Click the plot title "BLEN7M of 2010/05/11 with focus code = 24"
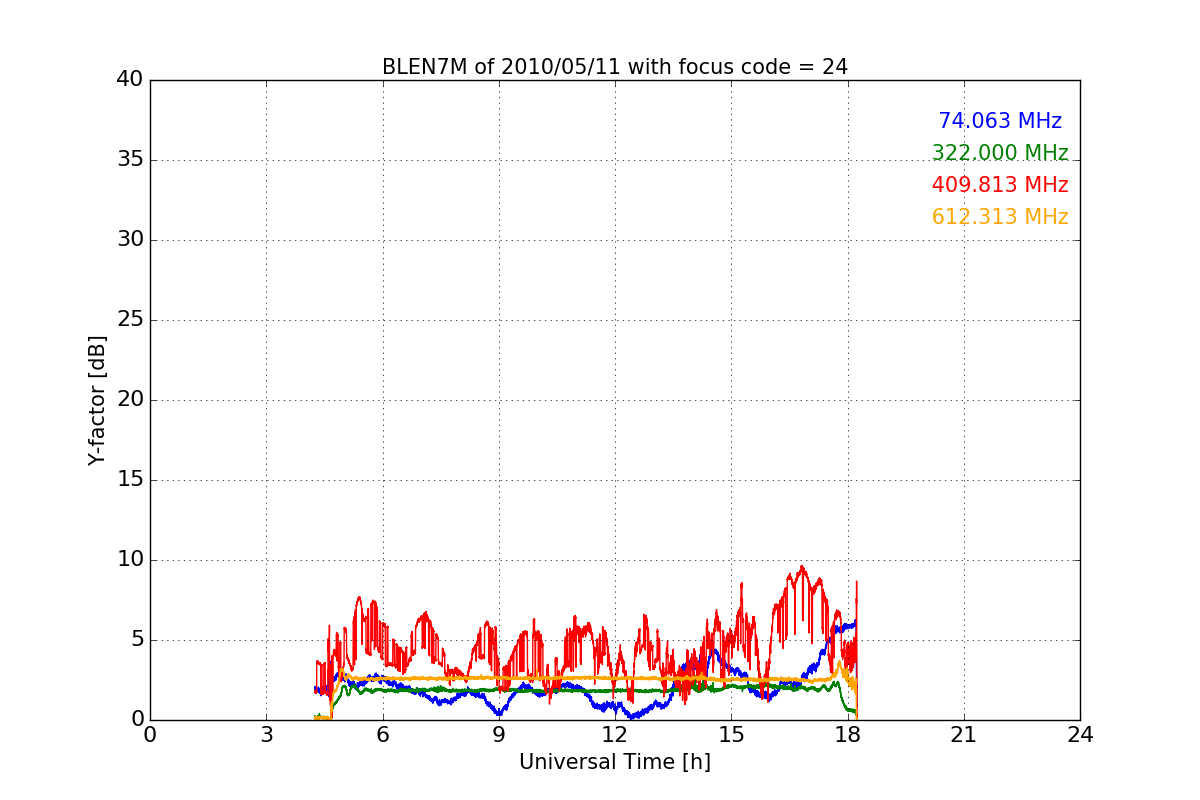The width and height of the screenshot is (1200, 800). [x=614, y=67]
